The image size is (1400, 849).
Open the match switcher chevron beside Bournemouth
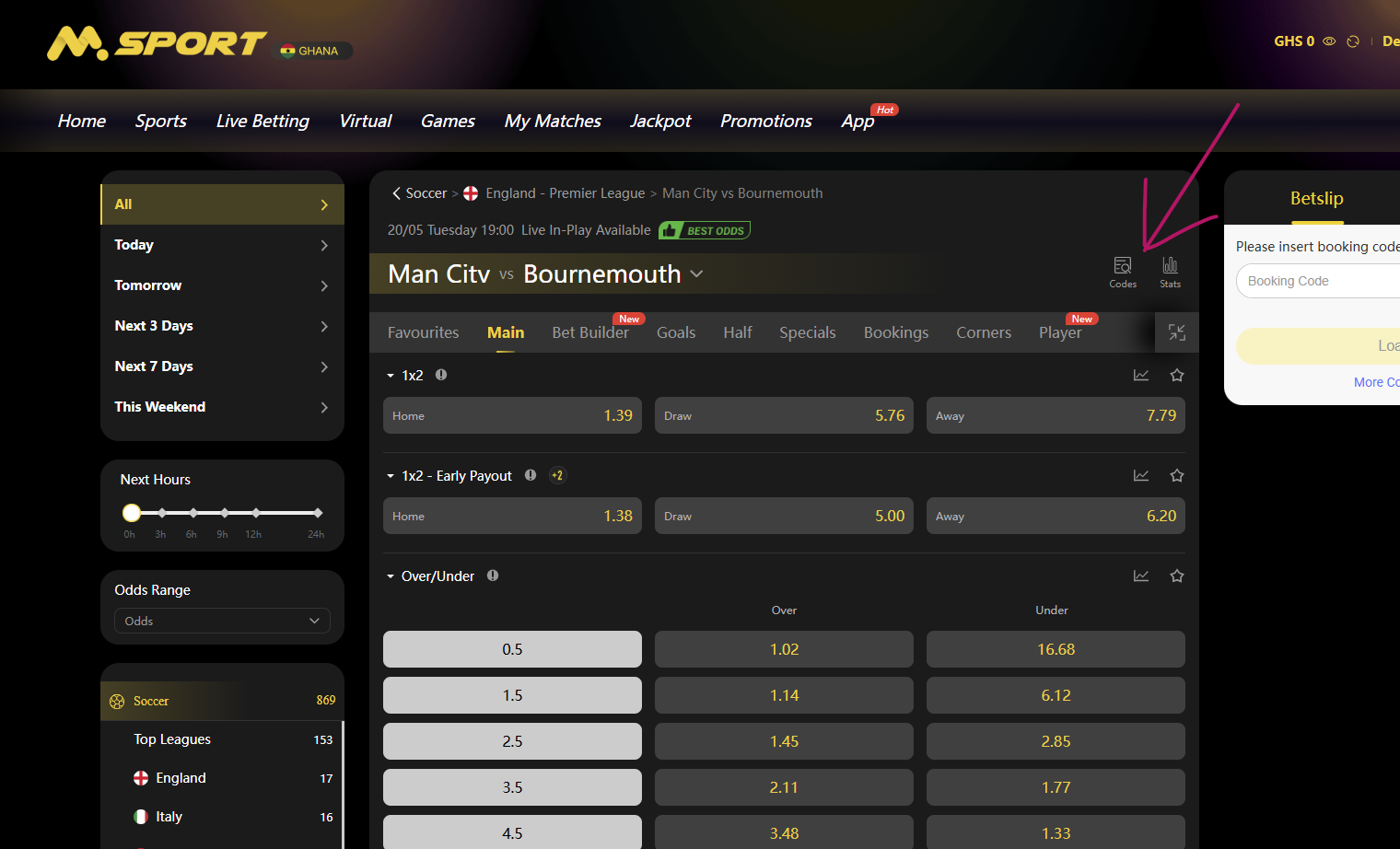click(x=697, y=273)
